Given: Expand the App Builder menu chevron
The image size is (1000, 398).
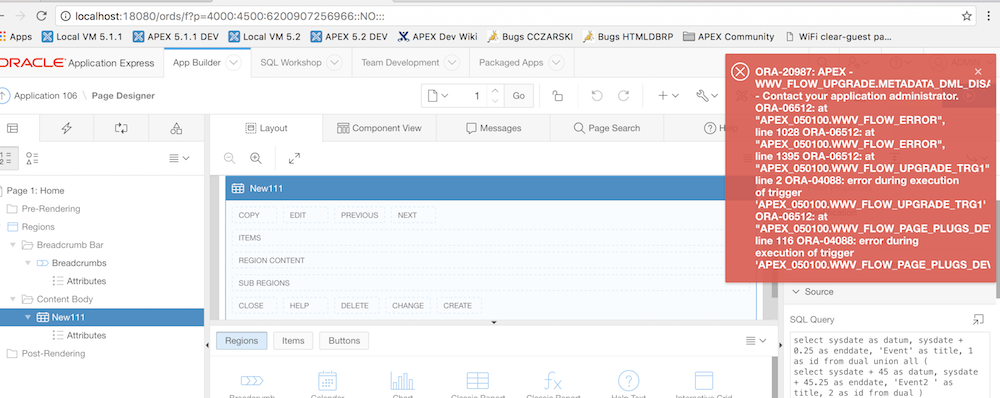Looking at the screenshot, I should pyautogui.click(x=233, y=63).
